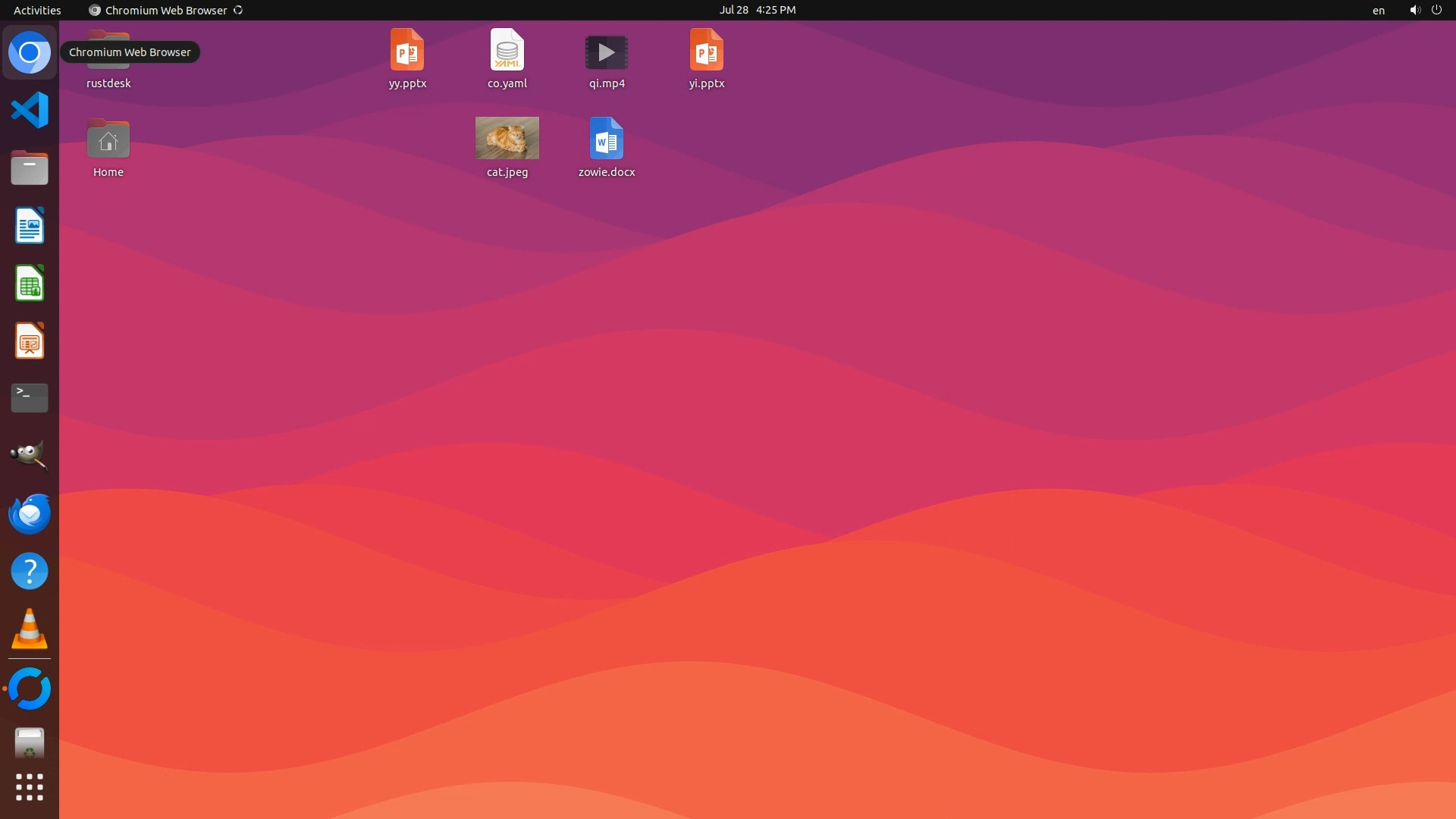Open Thunderbird mail from dock

coord(30,513)
